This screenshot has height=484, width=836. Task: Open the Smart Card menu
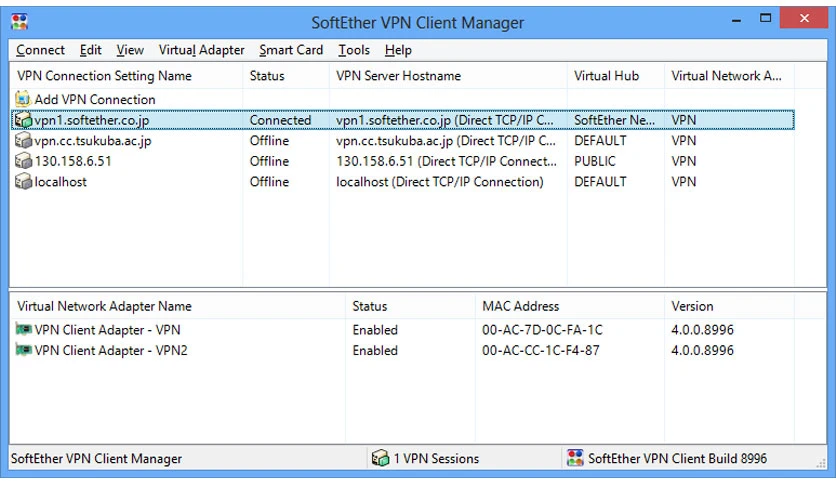click(291, 50)
